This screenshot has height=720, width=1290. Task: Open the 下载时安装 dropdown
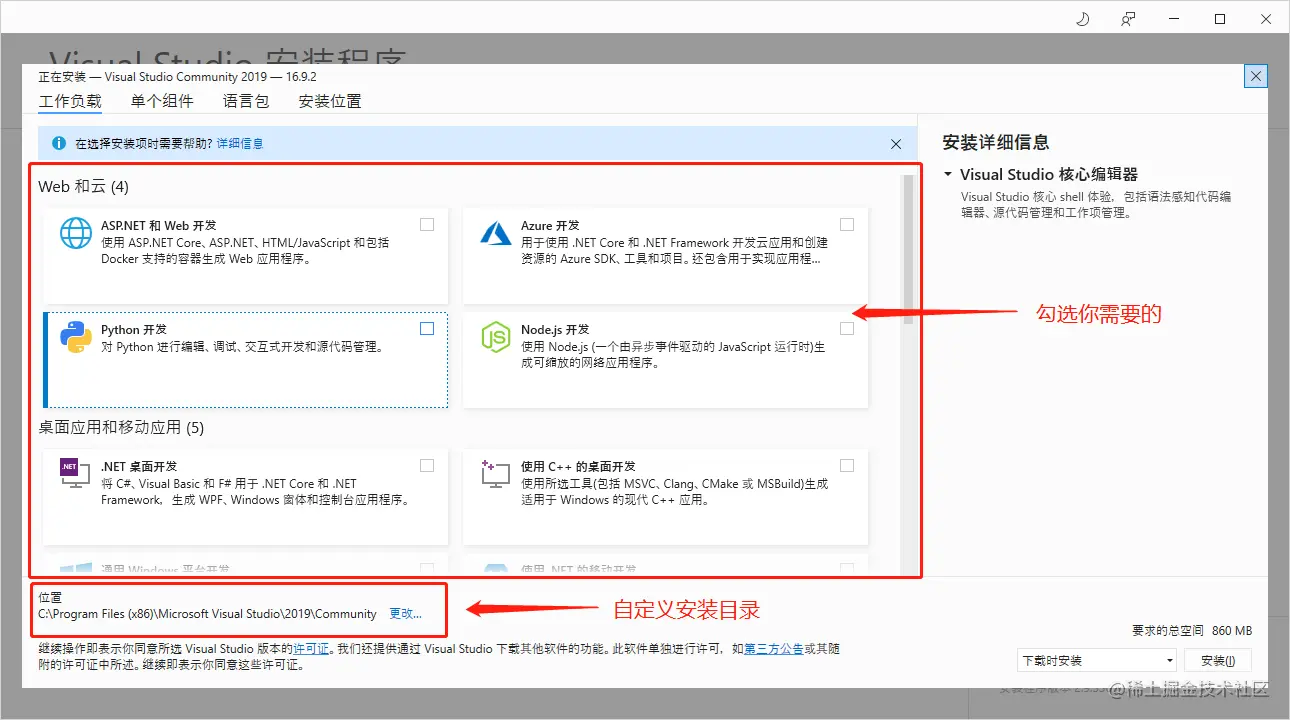(x=1097, y=661)
